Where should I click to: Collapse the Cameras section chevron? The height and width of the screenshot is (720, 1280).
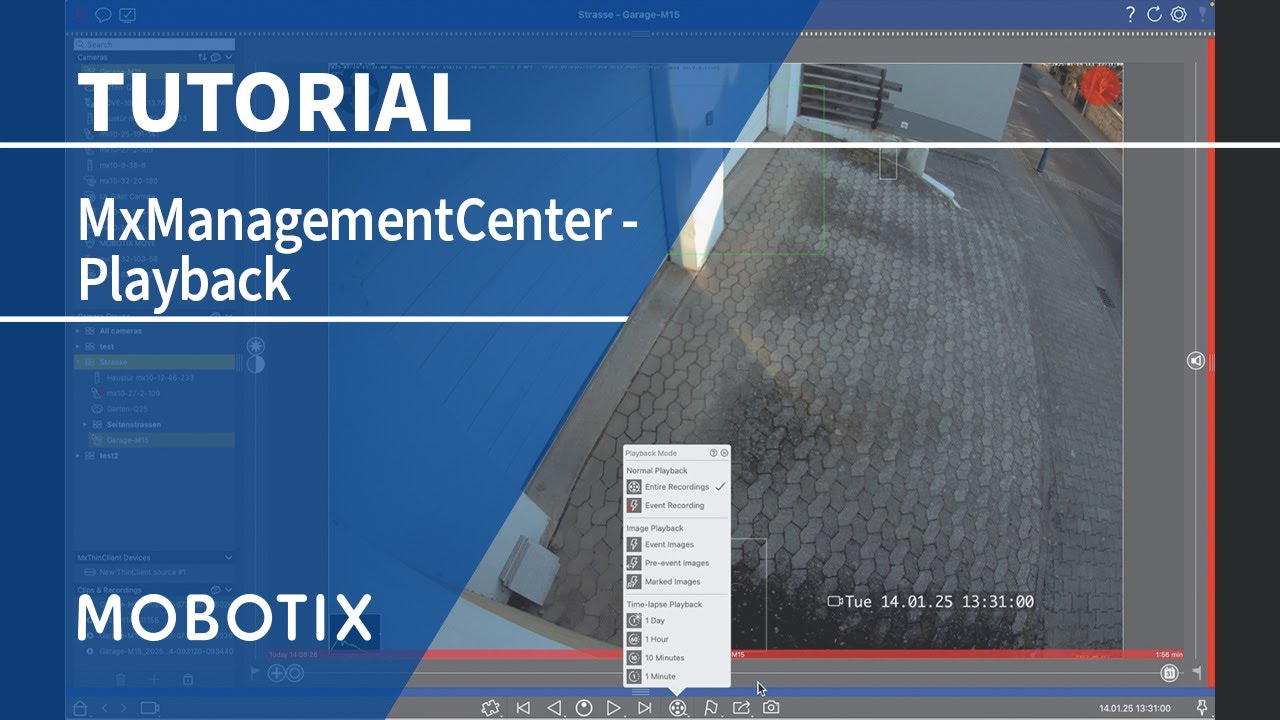click(228, 58)
